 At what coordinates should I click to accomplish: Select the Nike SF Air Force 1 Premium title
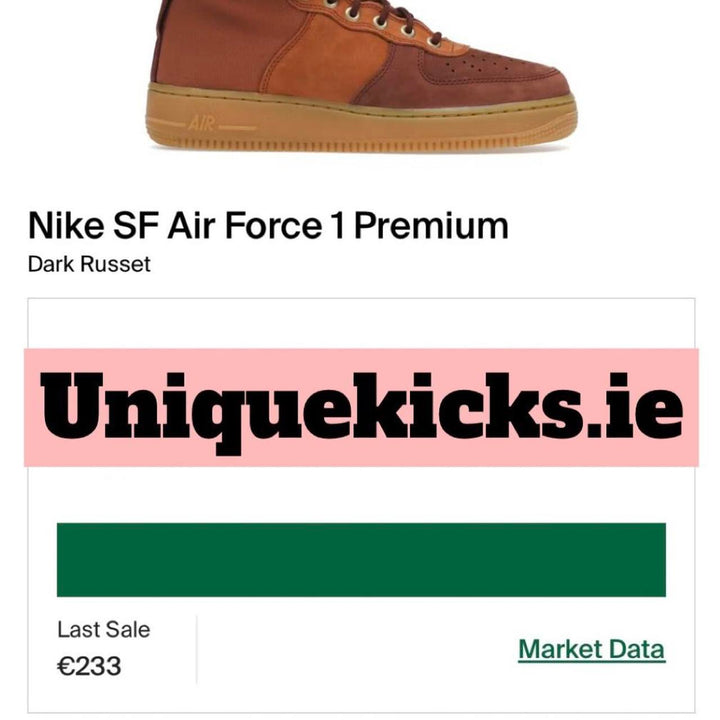pos(268,225)
